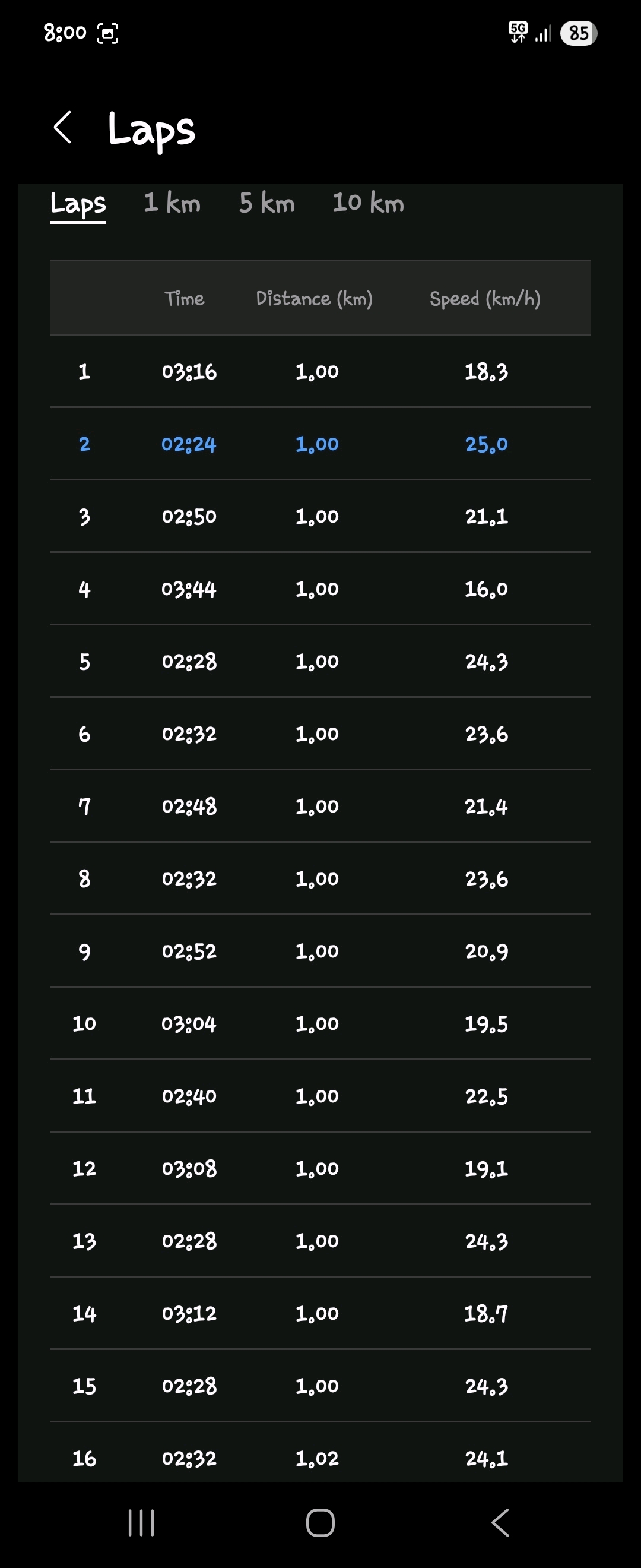
Task: Tap the Android navigation back arrow
Action: click(x=500, y=1523)
